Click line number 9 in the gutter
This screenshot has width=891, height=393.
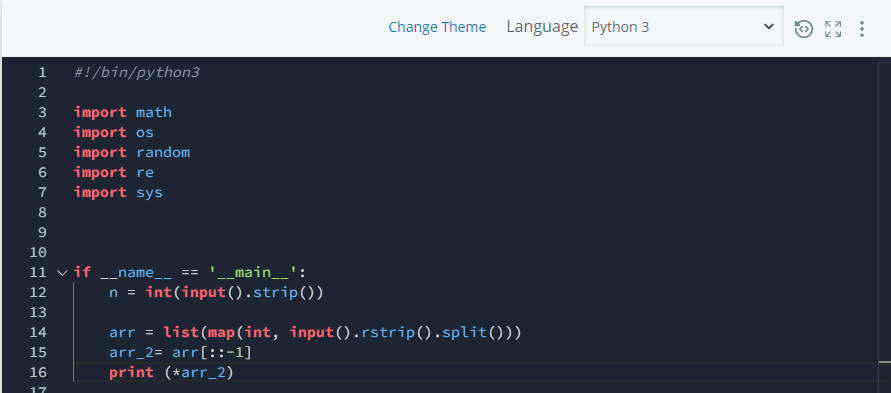coord(43,232)
